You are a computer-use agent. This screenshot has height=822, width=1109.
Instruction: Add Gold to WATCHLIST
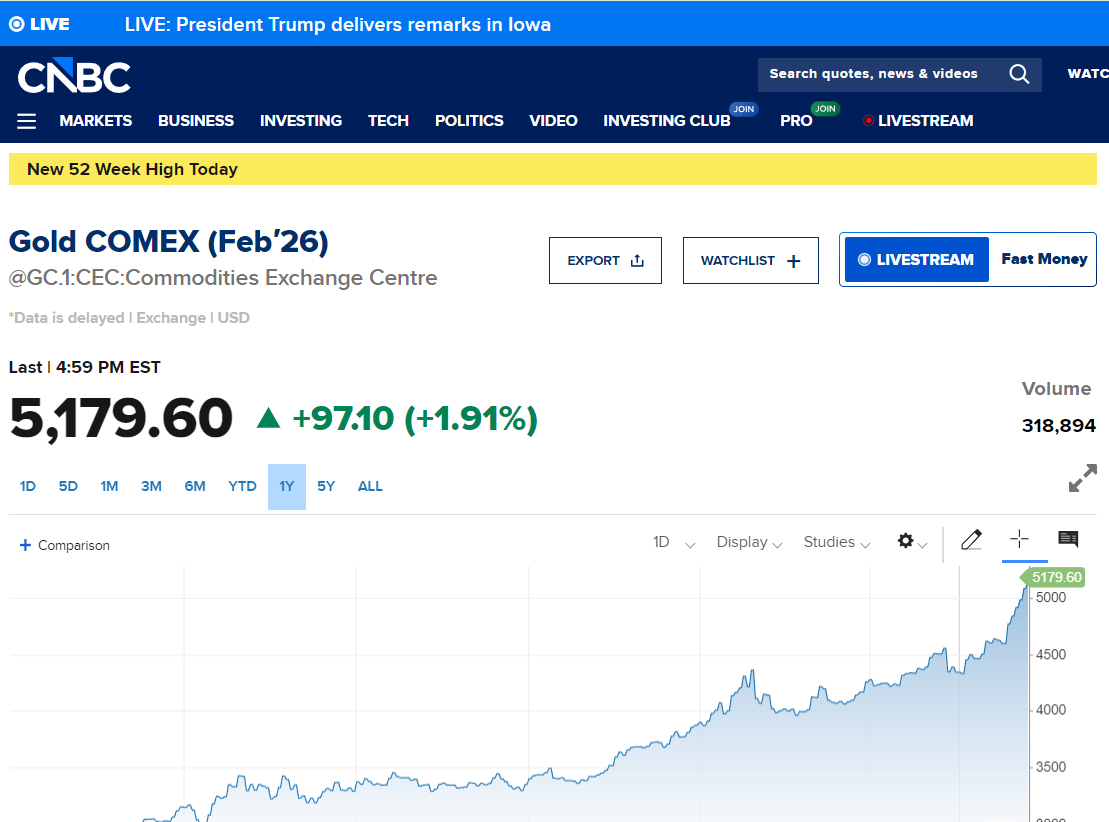point(750,260)
